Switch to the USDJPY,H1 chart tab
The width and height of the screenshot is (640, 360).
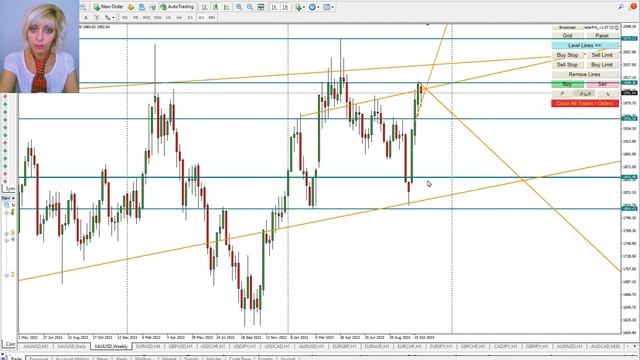click(x=245, y=346)
